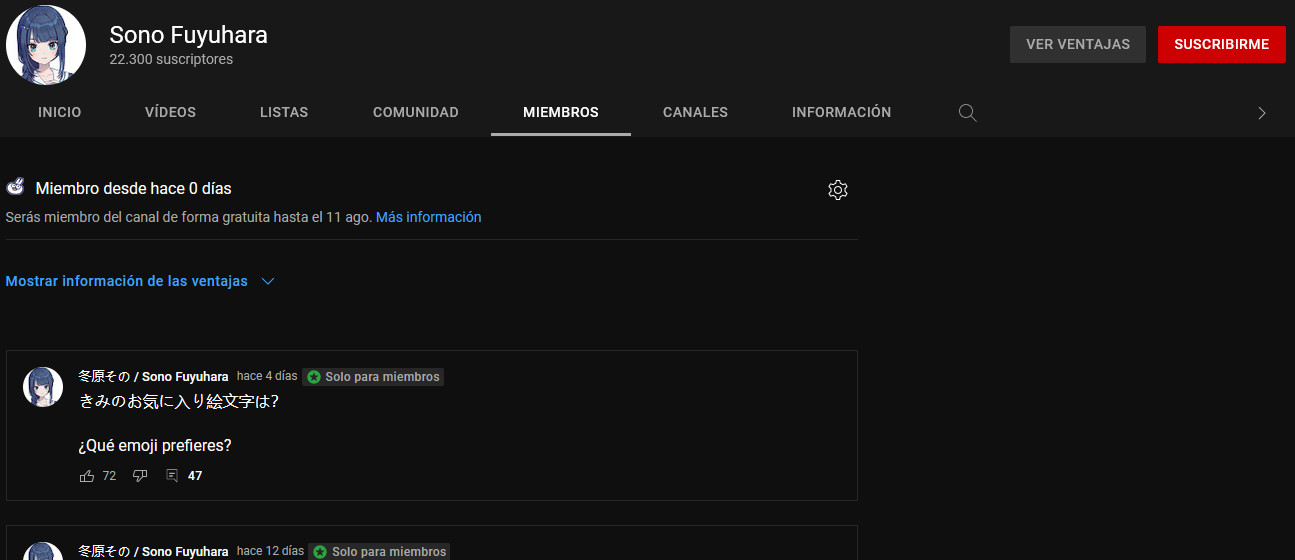Click author avatar on 4-day-old post
This screenshot has width=1295, height=560.
(43, 387)
